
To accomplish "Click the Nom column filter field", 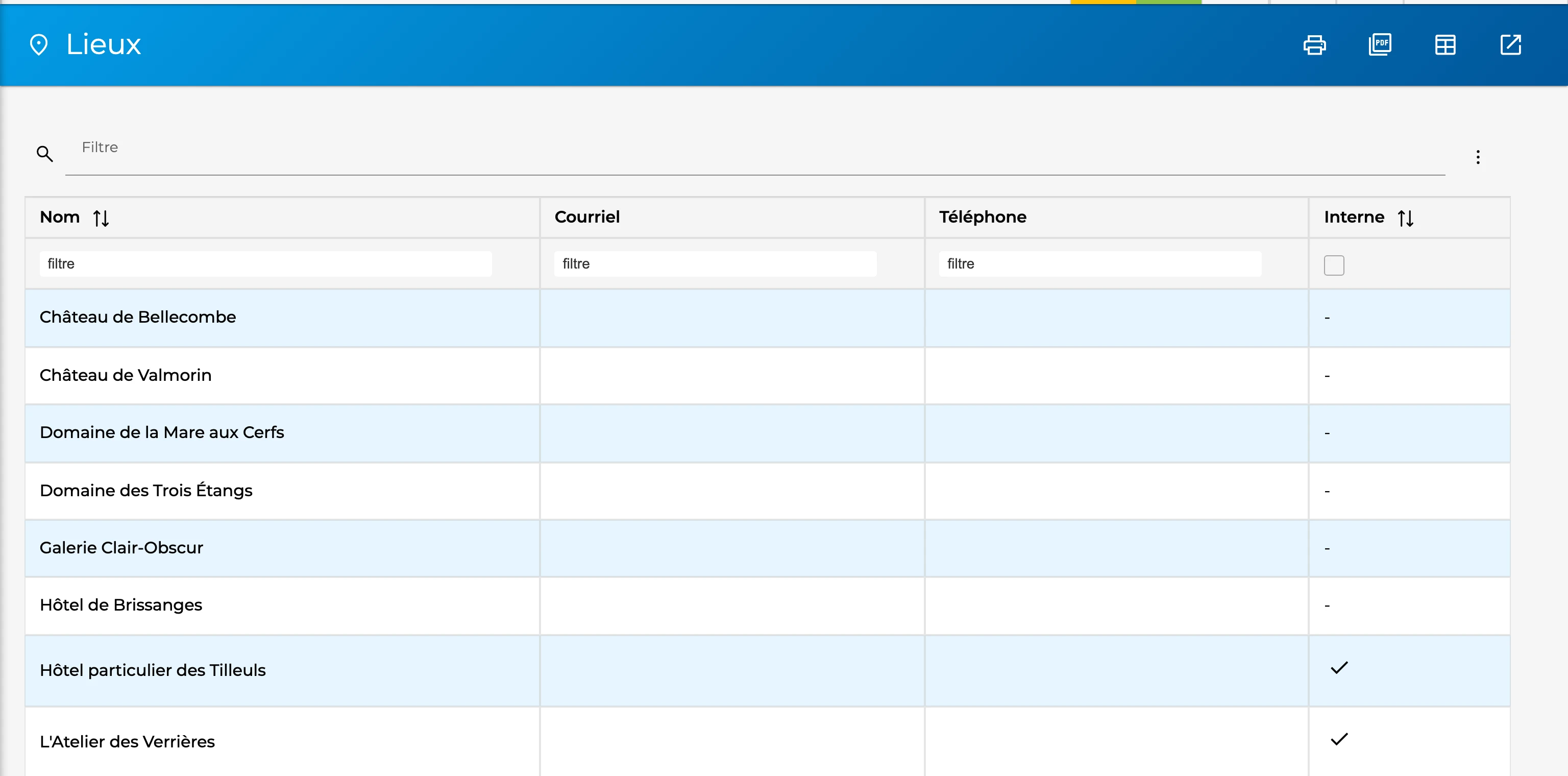I will [265, 264].
